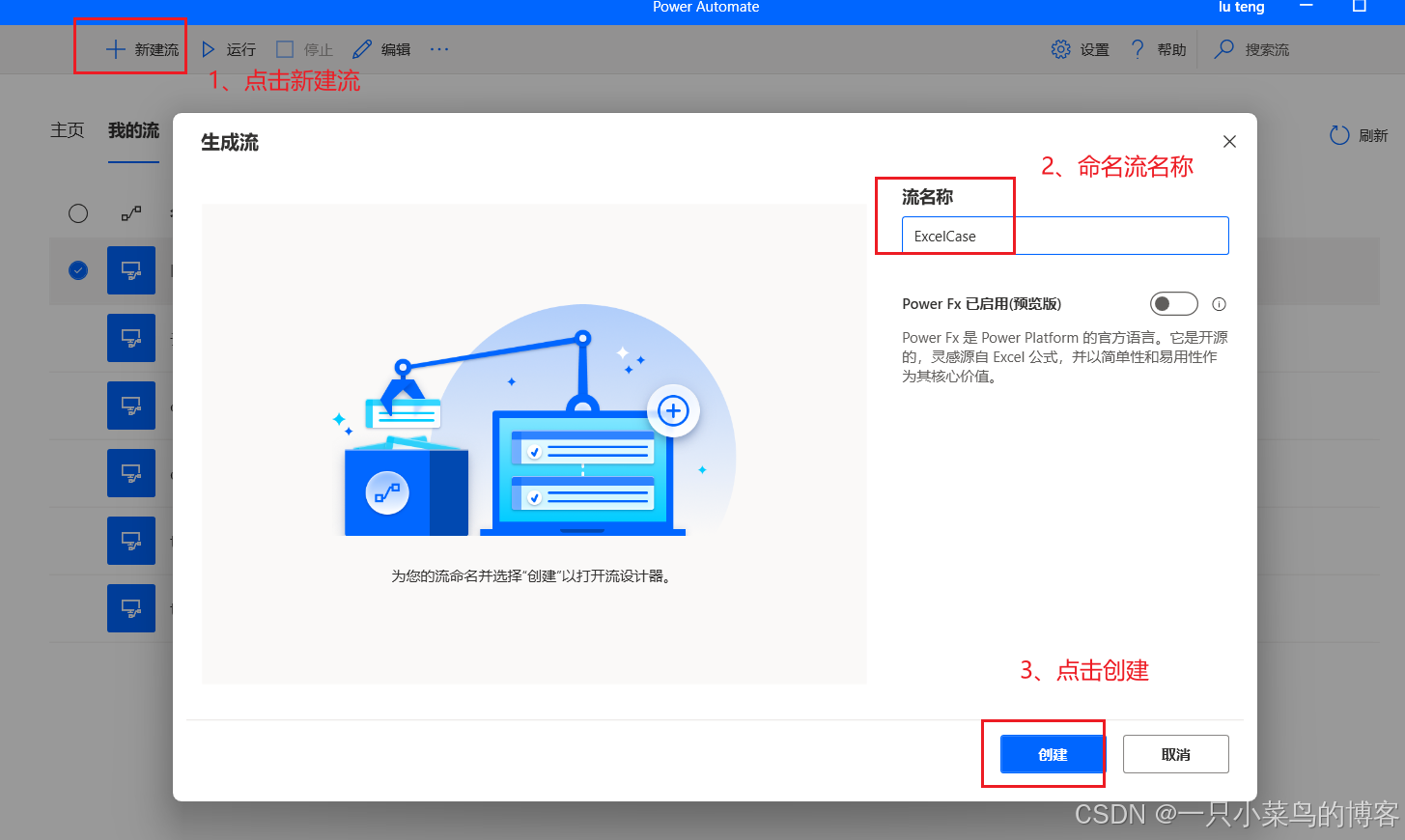
Task: Open the more options ellipsis in toolbar
Action: click(439, 49)
